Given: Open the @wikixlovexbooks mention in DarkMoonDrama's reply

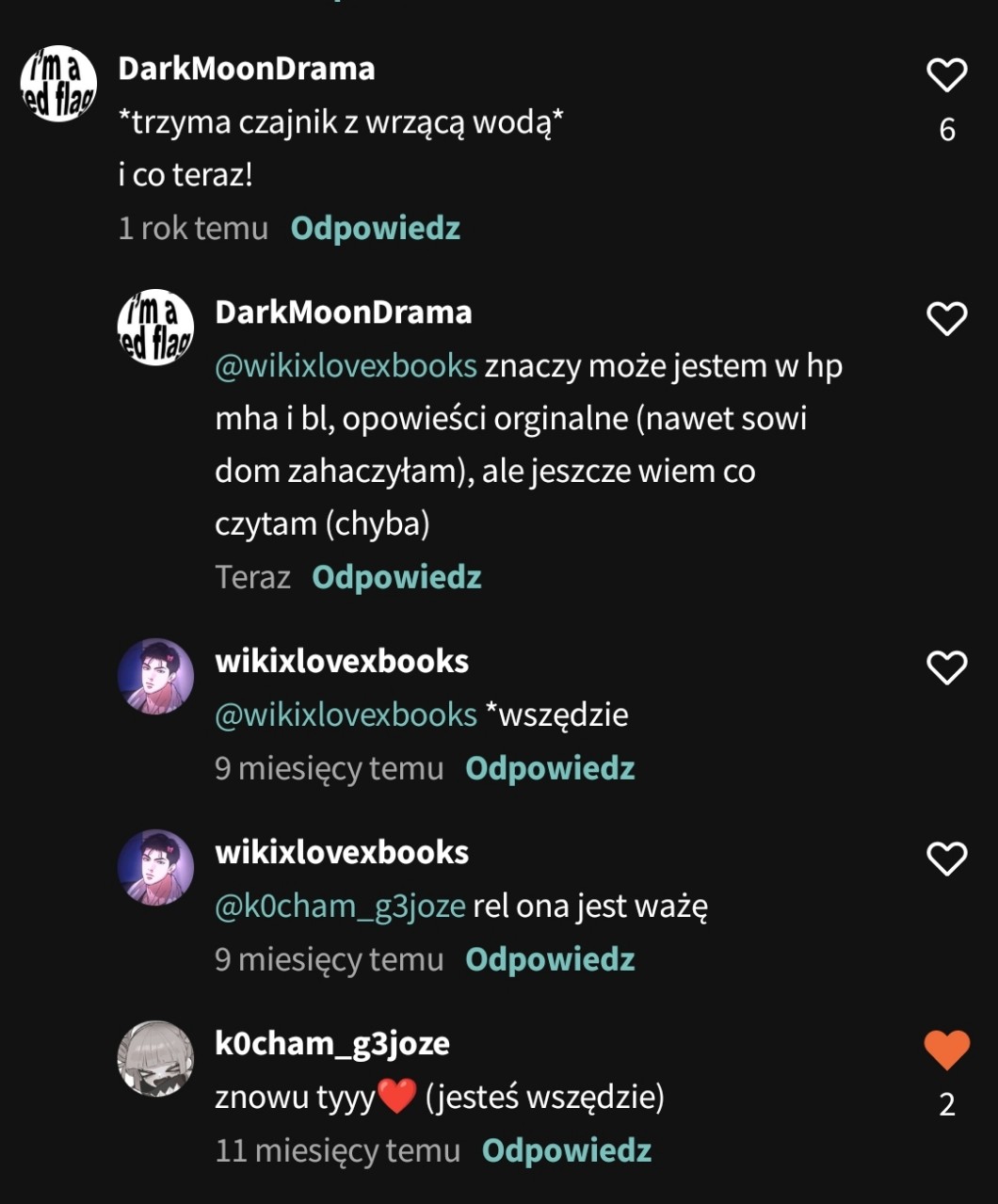Looking at the screenshot, I should [346, 365].
